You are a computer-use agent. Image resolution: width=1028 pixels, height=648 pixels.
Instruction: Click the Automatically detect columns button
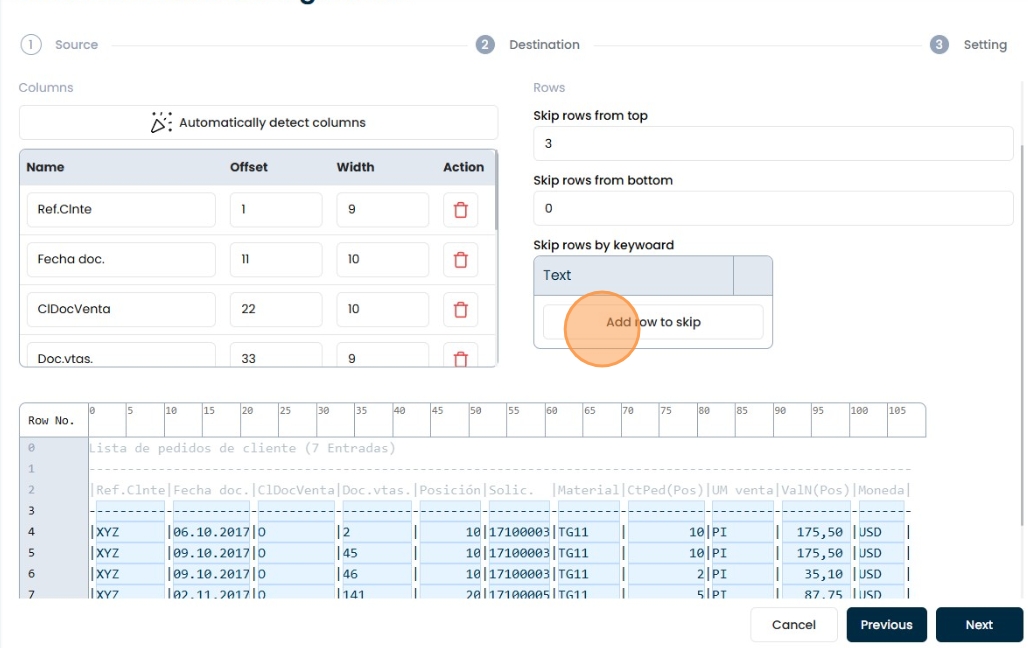[x=258, y=122]
